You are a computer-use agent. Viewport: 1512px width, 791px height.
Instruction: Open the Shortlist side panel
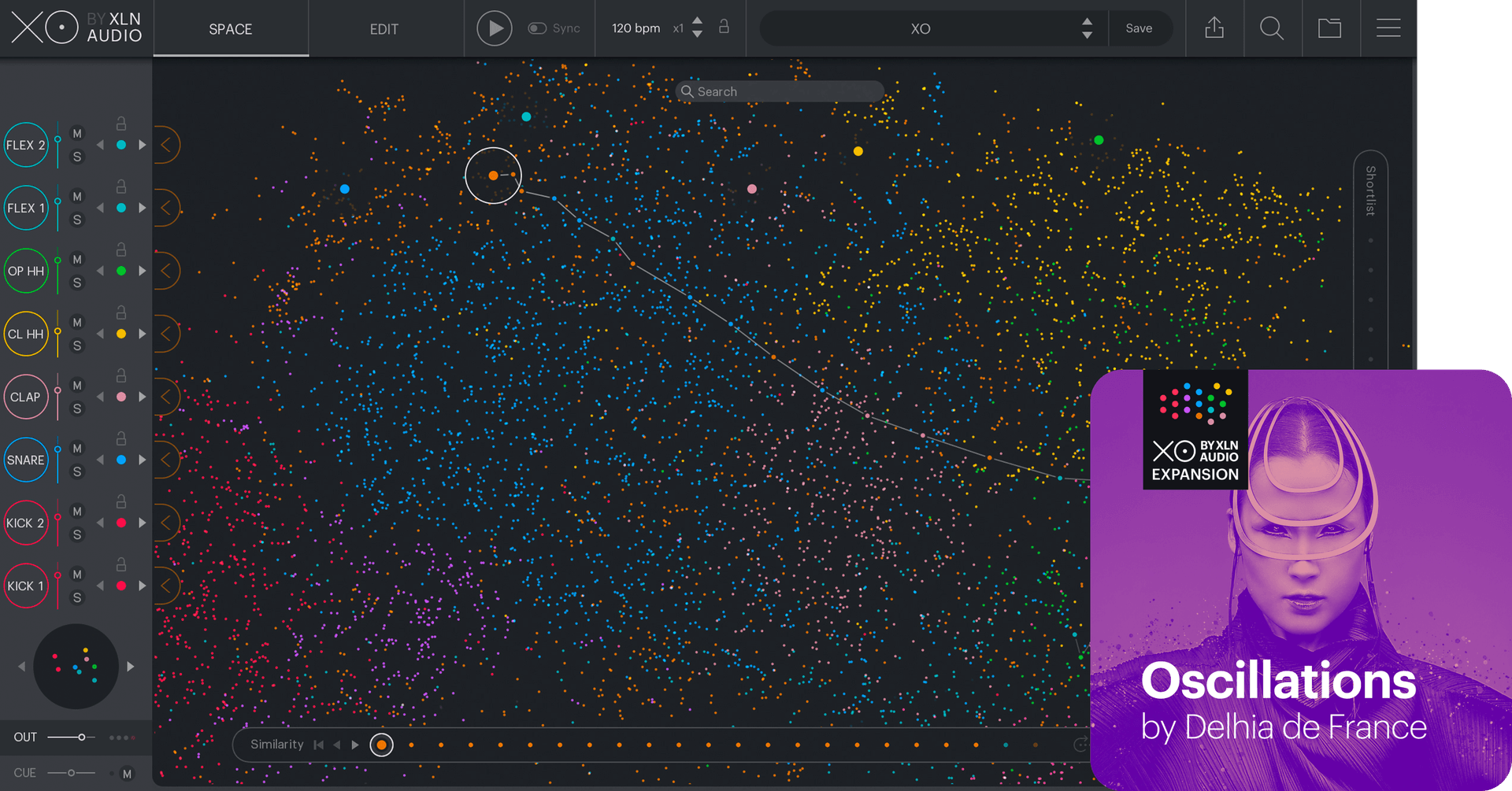click(x=1370, y=190)
